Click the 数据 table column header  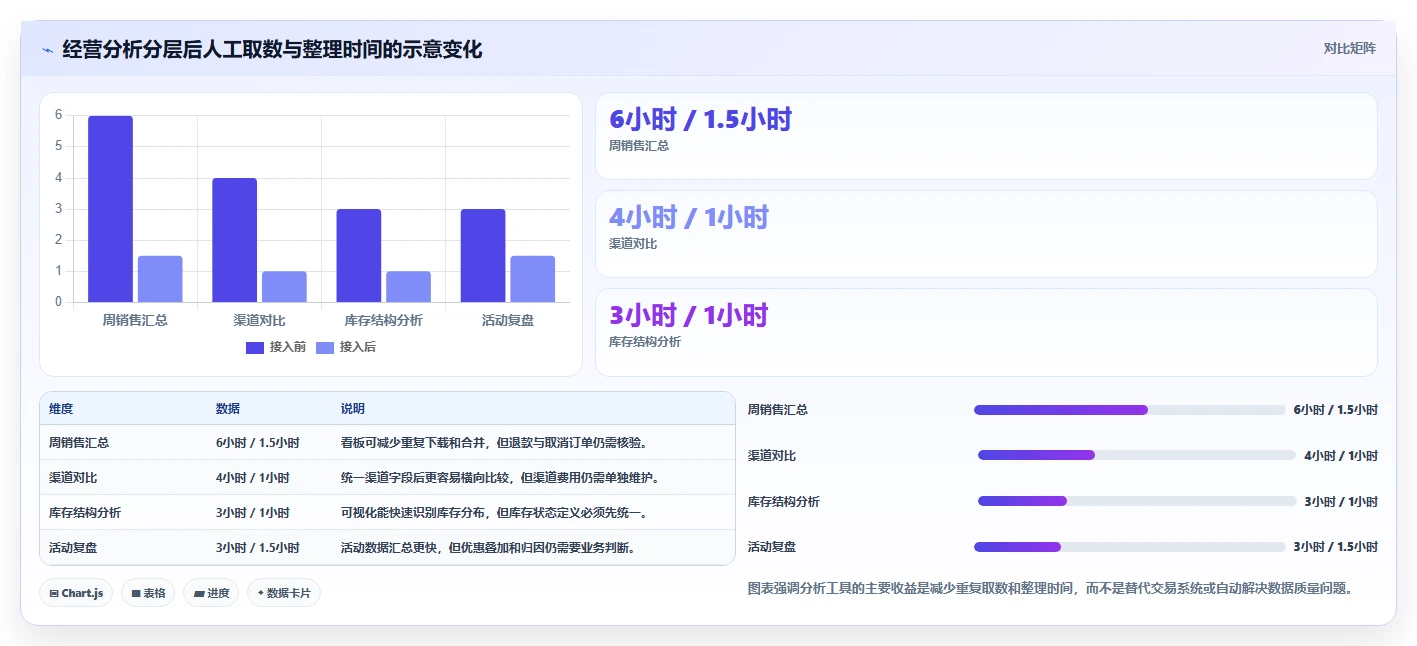click(x=228, y=409)
